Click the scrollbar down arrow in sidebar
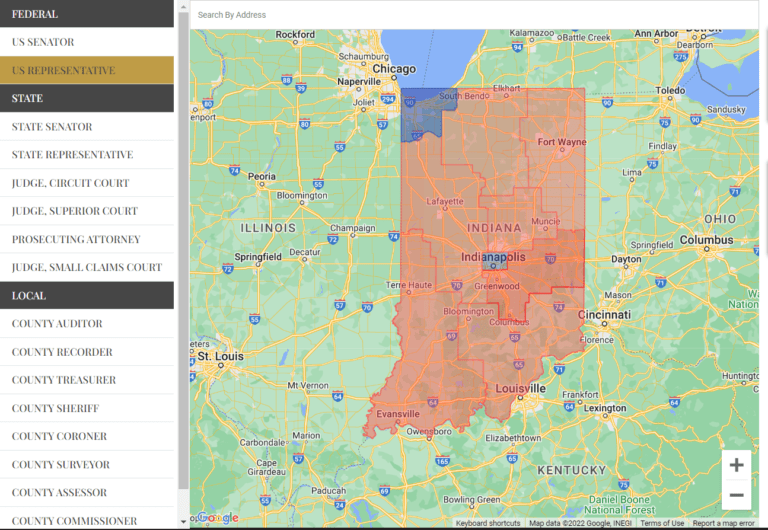This screenshot has height=530, width=768. [x=183, y=521]
